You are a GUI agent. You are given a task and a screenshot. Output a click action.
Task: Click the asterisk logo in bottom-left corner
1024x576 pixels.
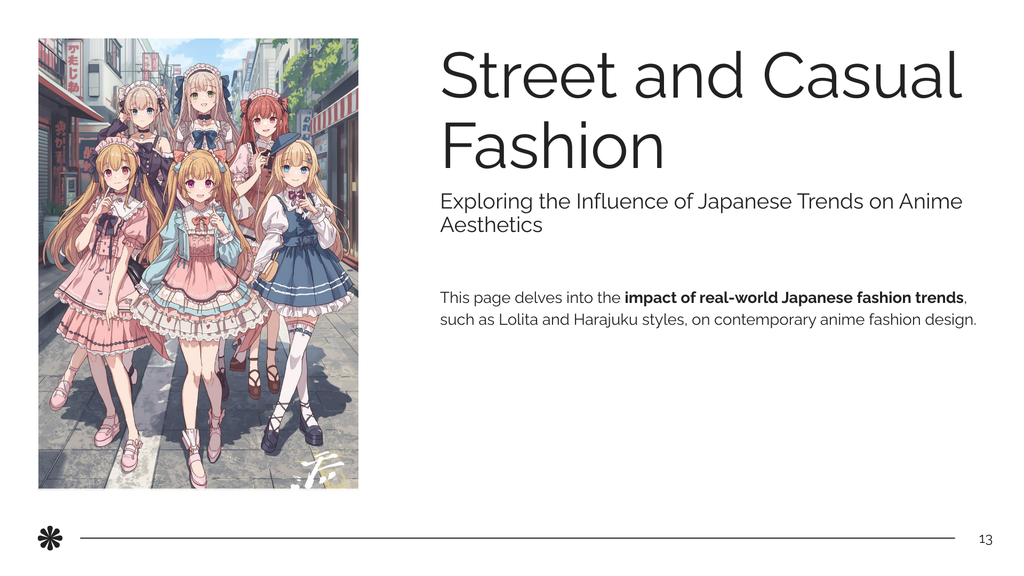pos(49,539)
